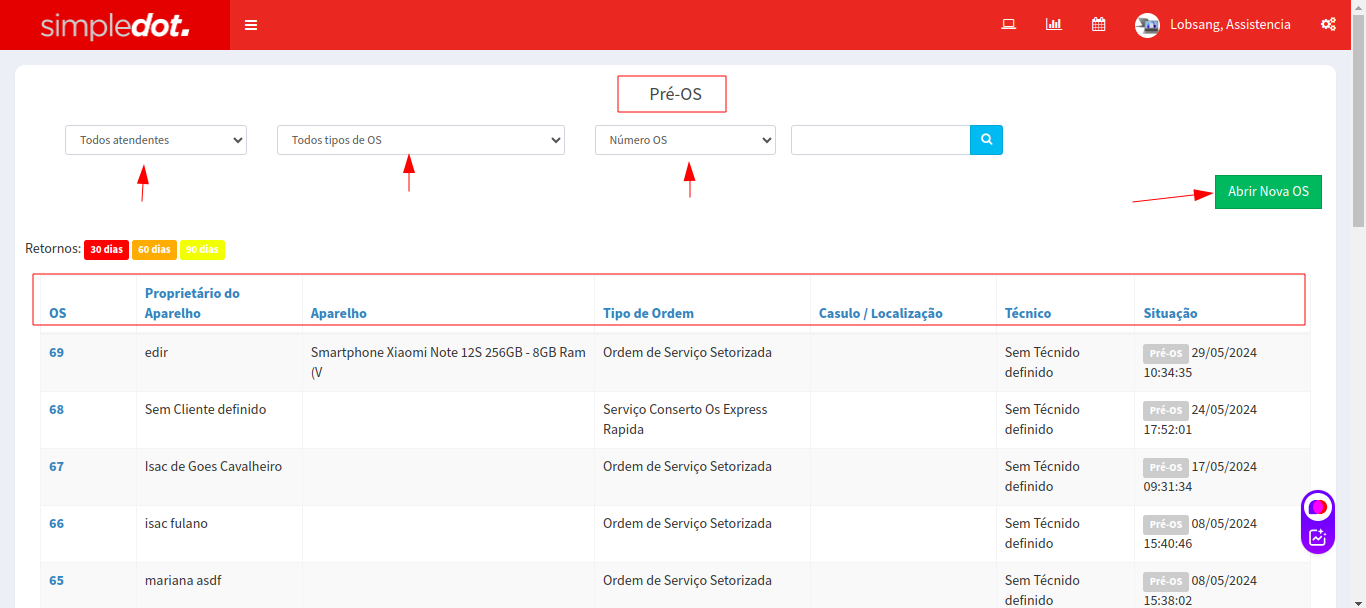Viewport: 1366px width, 608px height.
Task: Click the settings gears icon
Action: [x=1328, y=25]
